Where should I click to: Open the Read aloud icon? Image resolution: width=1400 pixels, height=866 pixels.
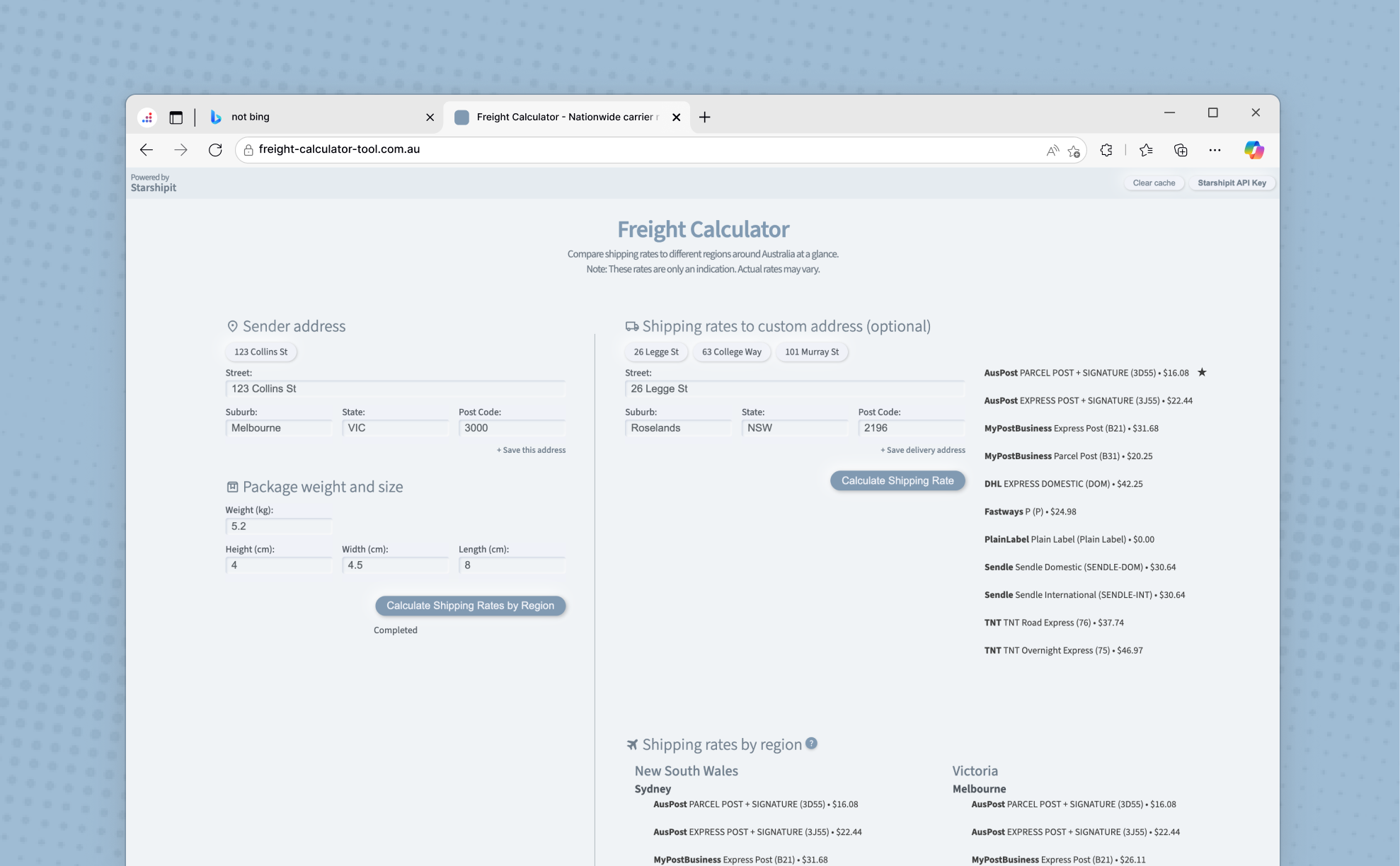click(x=1052, y=150)
